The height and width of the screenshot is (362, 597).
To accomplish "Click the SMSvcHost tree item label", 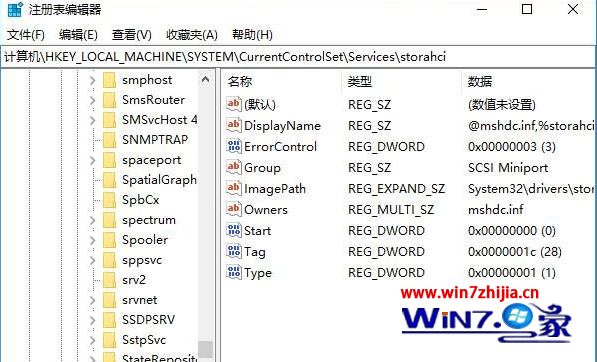I will pos(160,120).
